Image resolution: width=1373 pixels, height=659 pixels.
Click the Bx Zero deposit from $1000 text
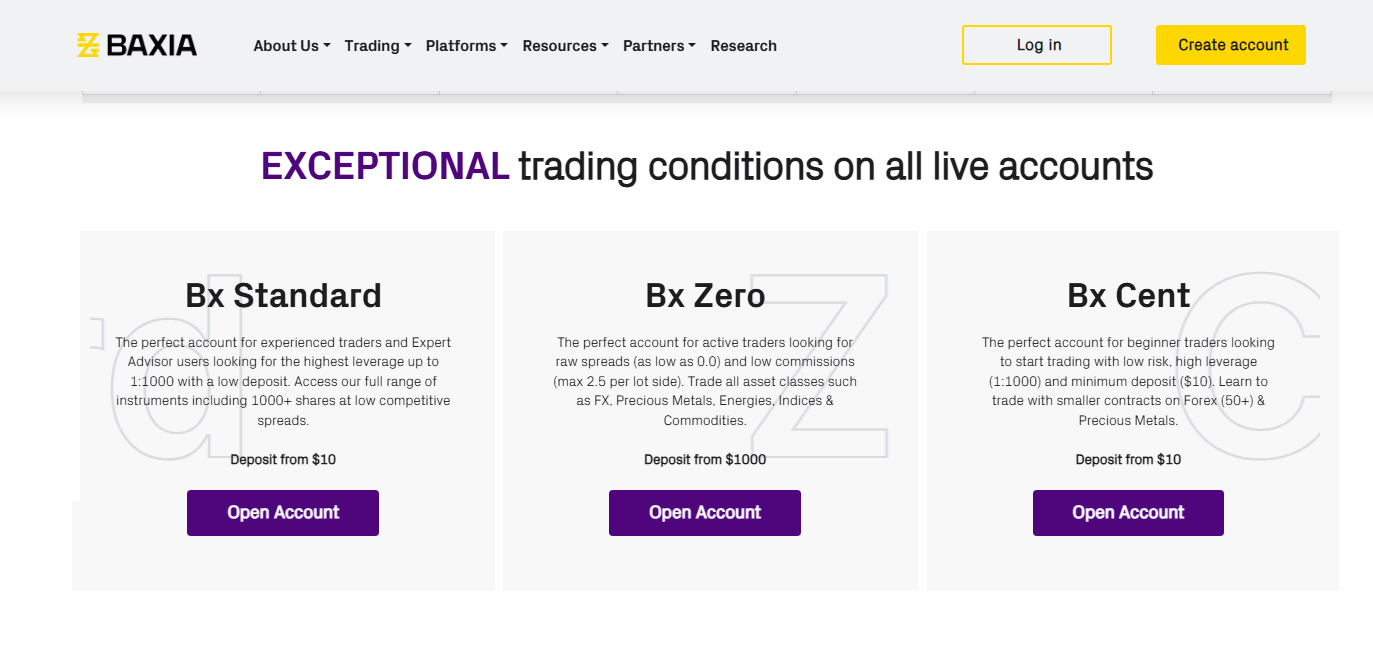[705, 460]
